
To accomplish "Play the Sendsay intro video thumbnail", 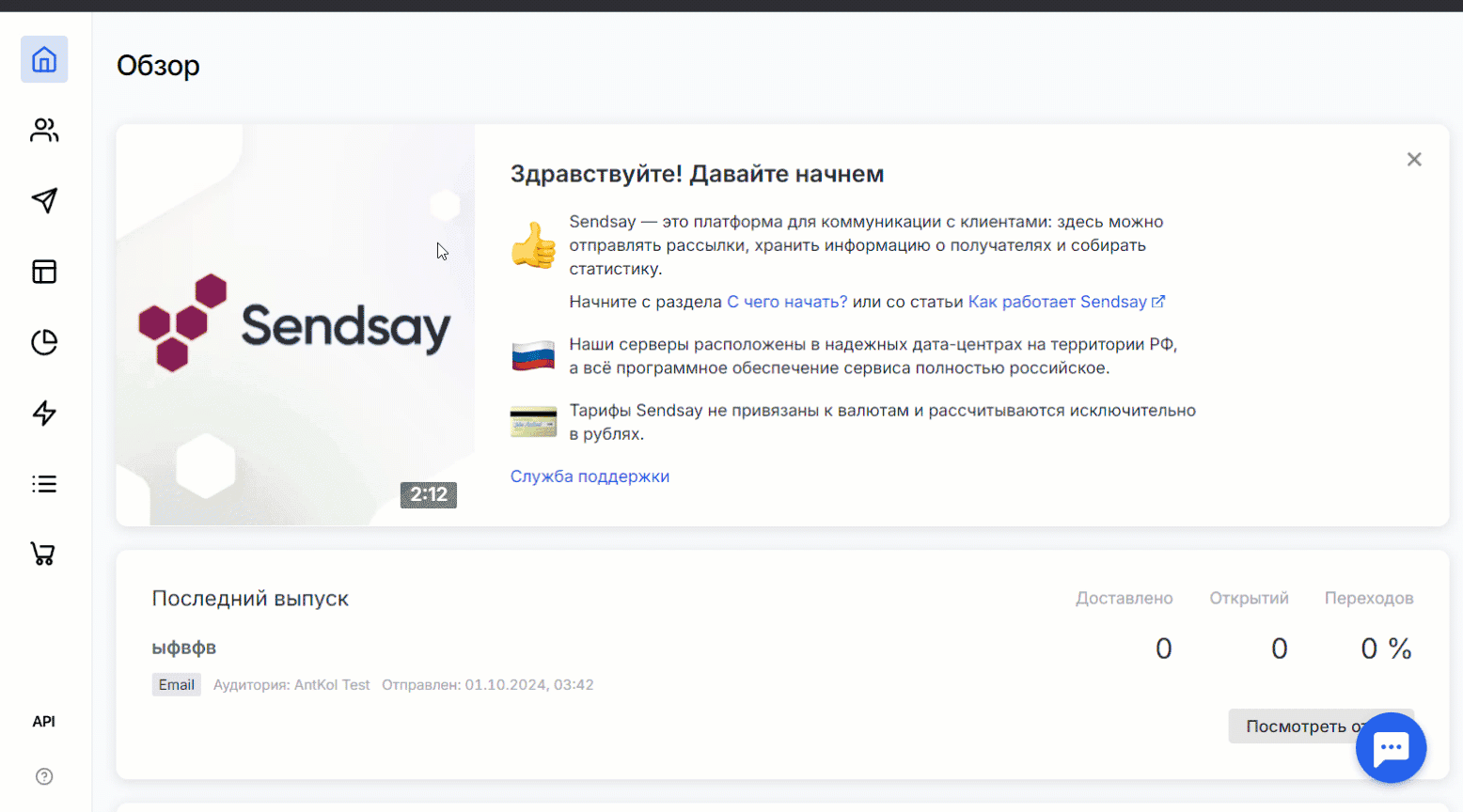I will click(295, 325).
